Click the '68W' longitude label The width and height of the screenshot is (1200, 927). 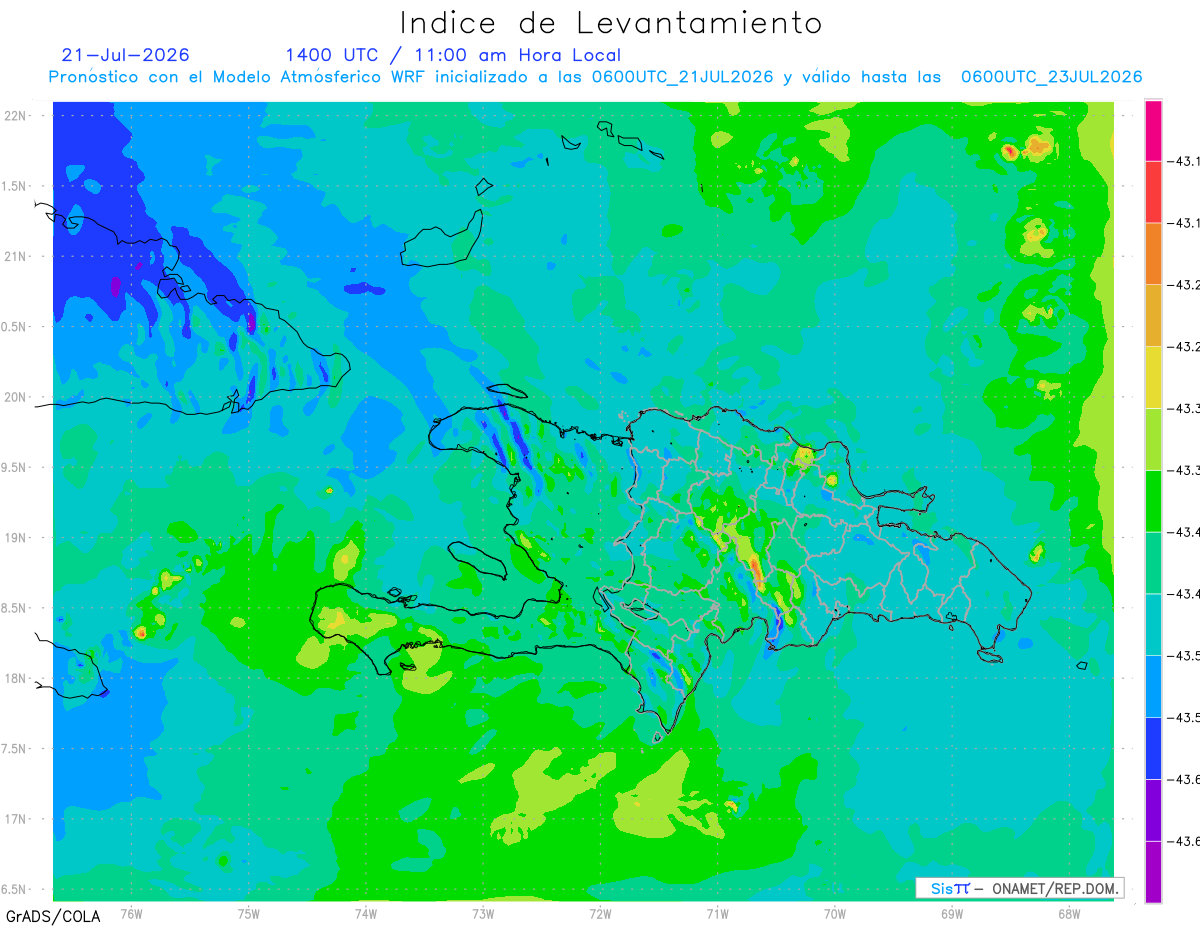pos(1069,913)
